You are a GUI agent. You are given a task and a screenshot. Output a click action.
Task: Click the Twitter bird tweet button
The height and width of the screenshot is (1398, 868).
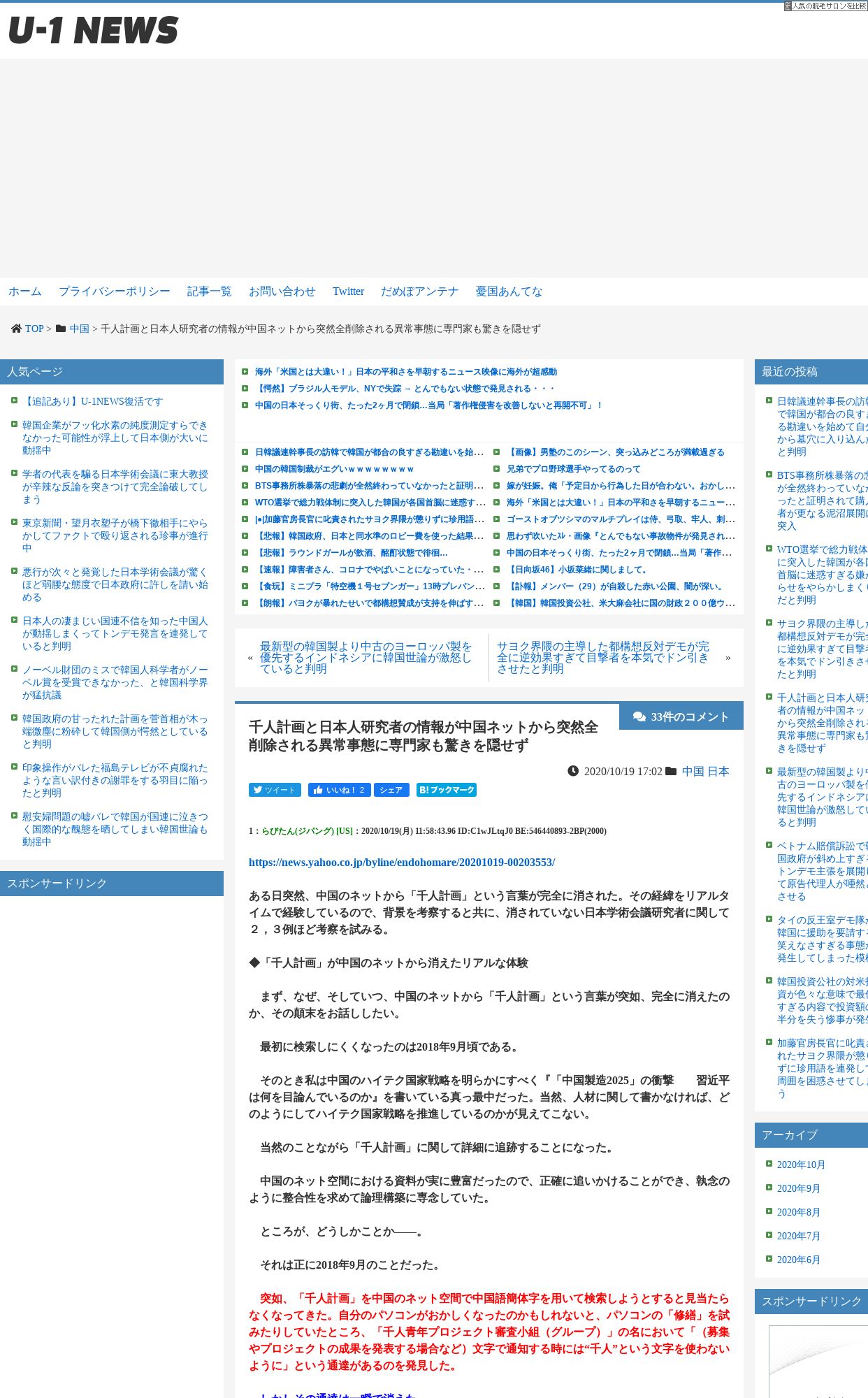coord(275,790)
